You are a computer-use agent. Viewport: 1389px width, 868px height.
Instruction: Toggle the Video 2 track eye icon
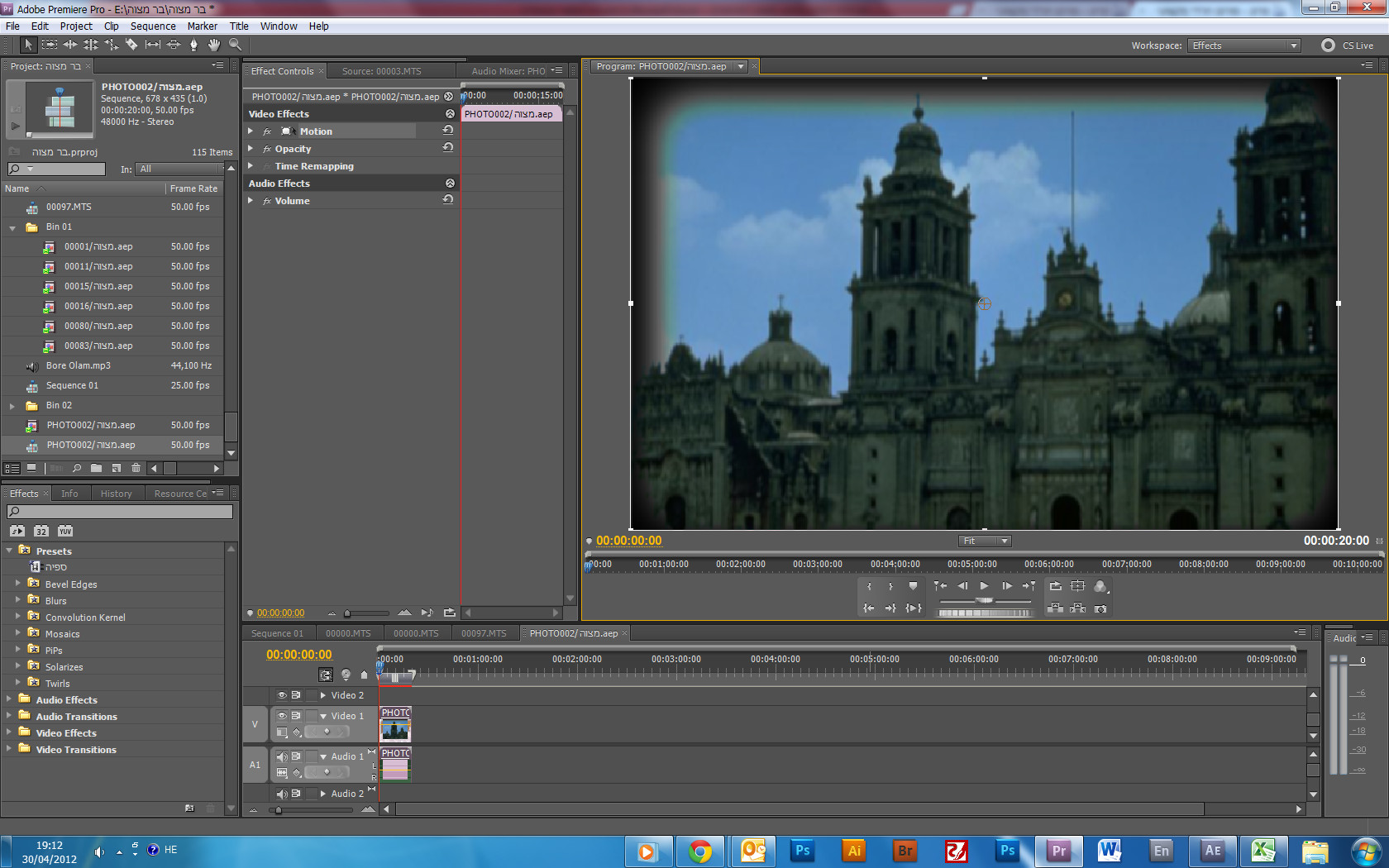pyautogui.click(x=282, y=695)
